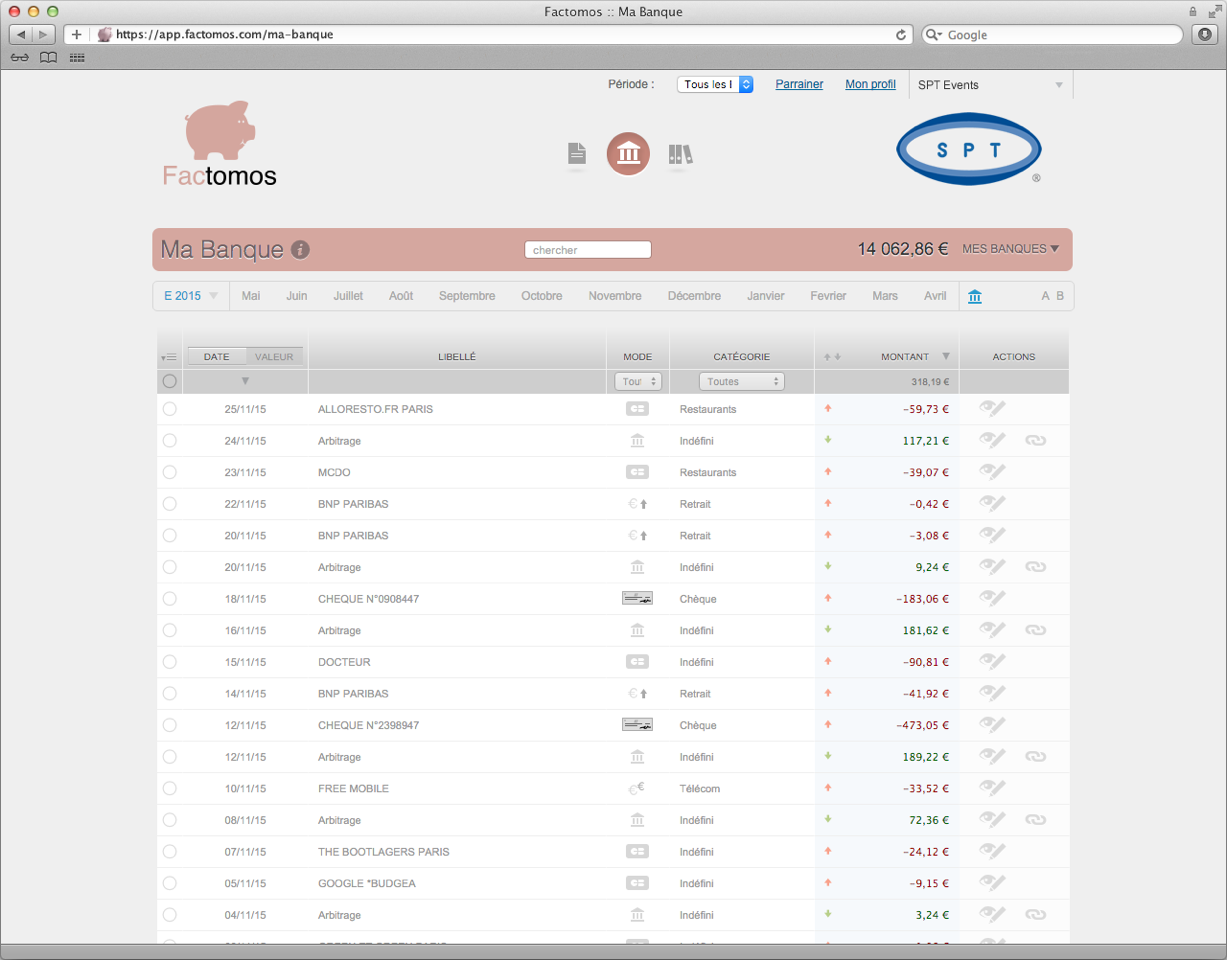Click the B button in the month bar
Image resolution: width=1227 pixels, height=960 pixels.
1060,296
